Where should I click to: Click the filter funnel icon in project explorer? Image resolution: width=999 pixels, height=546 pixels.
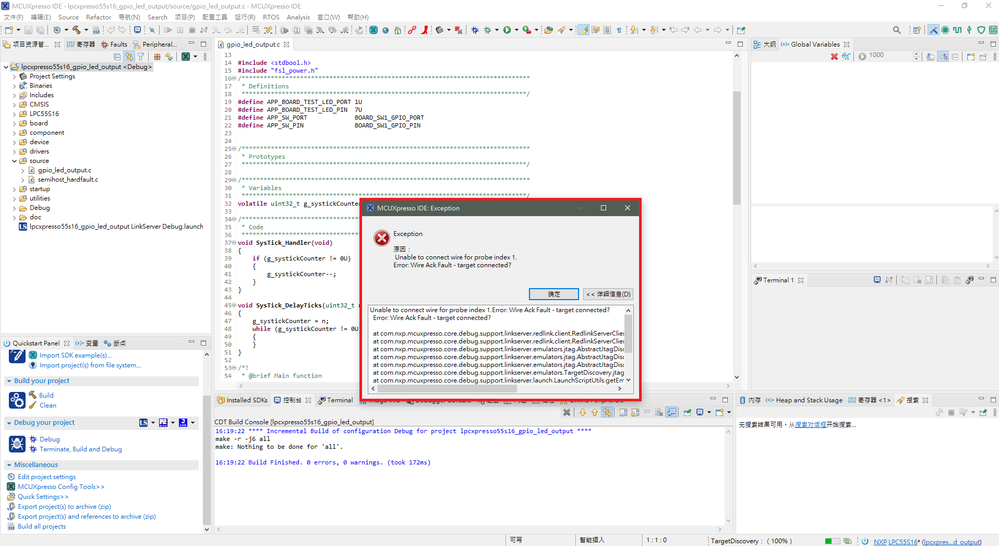pos(140,57)
